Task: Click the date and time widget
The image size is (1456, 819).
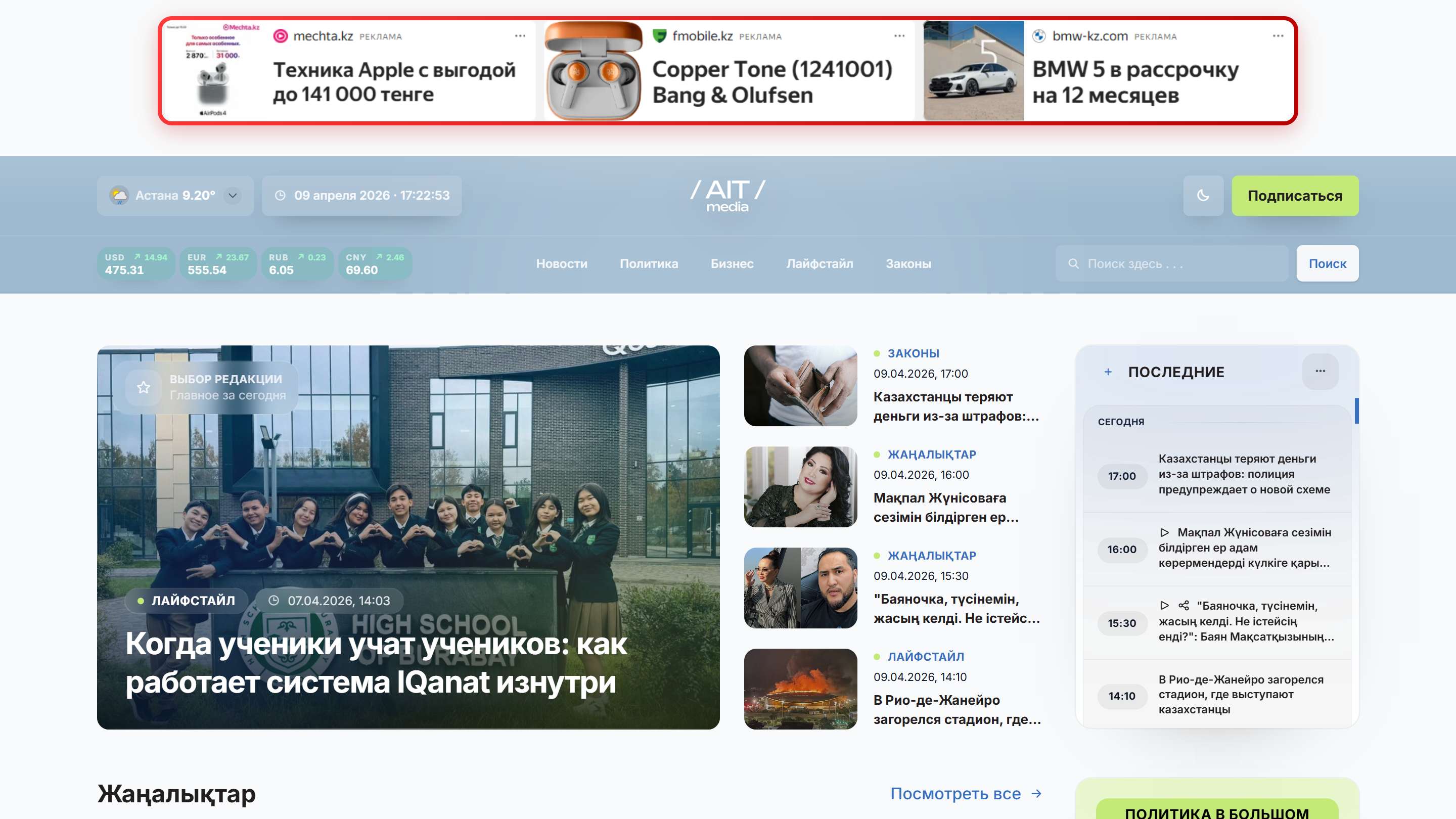Action: [x=362, y=196]
